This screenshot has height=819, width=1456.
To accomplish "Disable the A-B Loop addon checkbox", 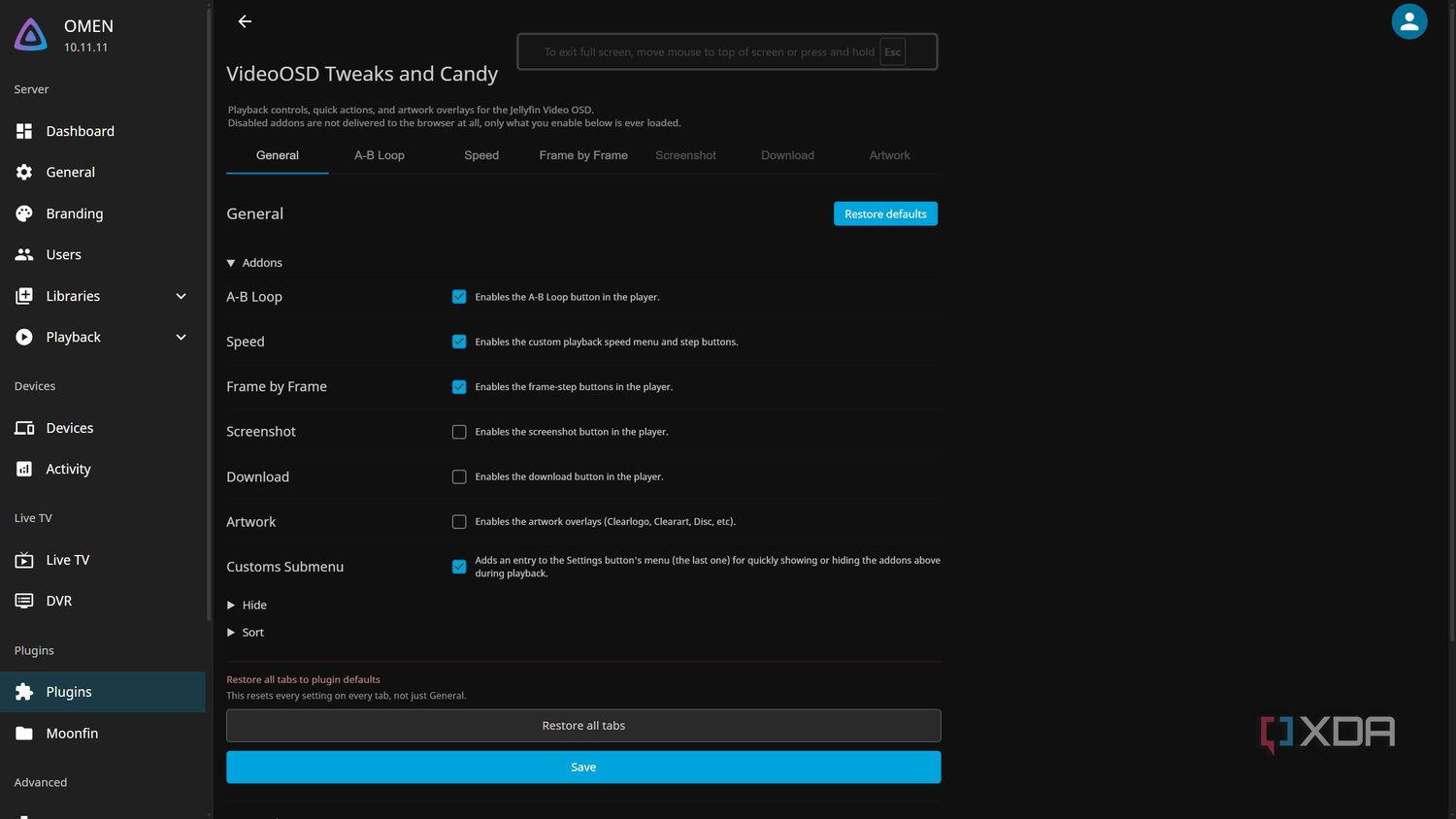I will point(459,297).
